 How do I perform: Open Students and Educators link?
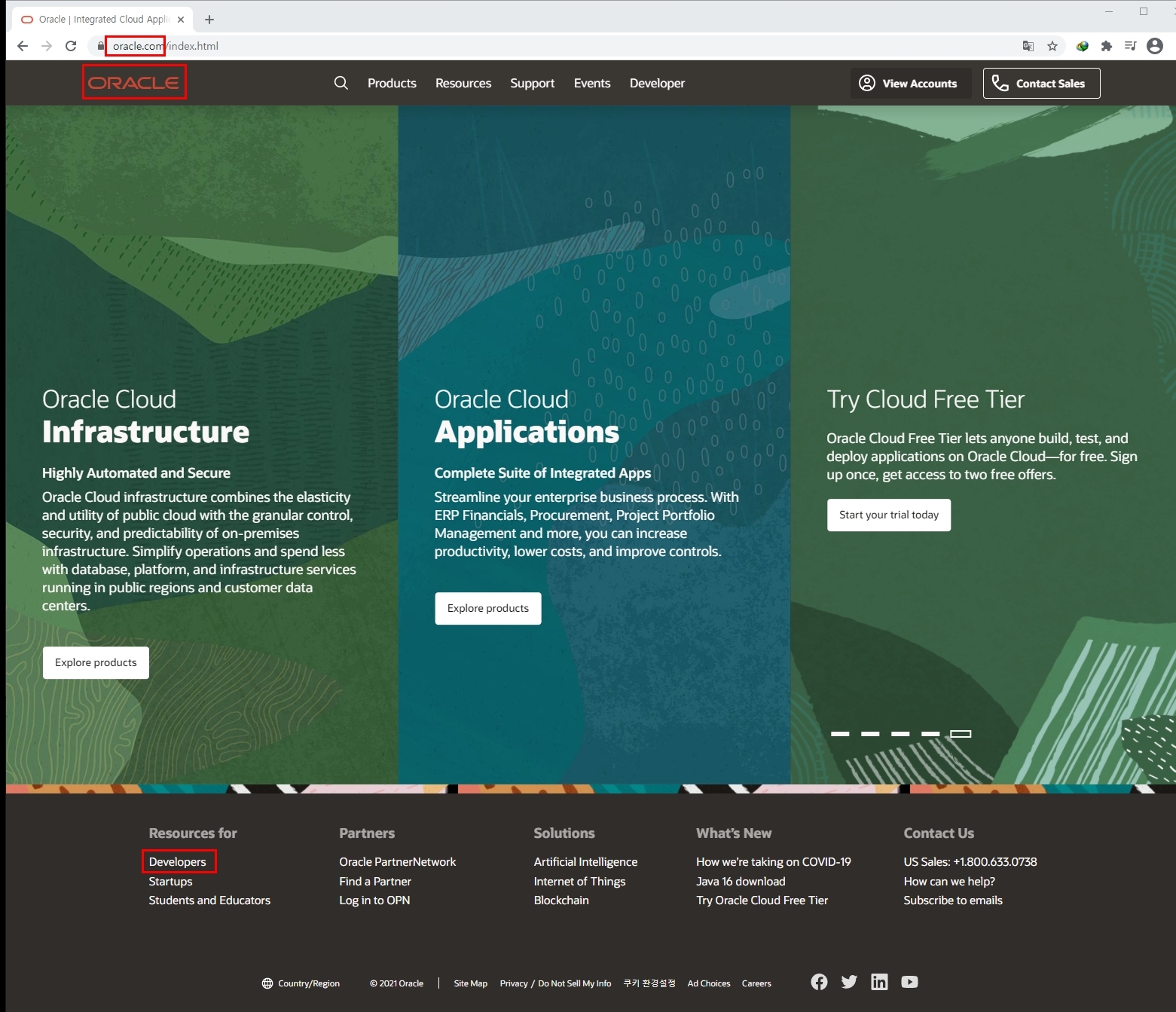coord(209,900)
